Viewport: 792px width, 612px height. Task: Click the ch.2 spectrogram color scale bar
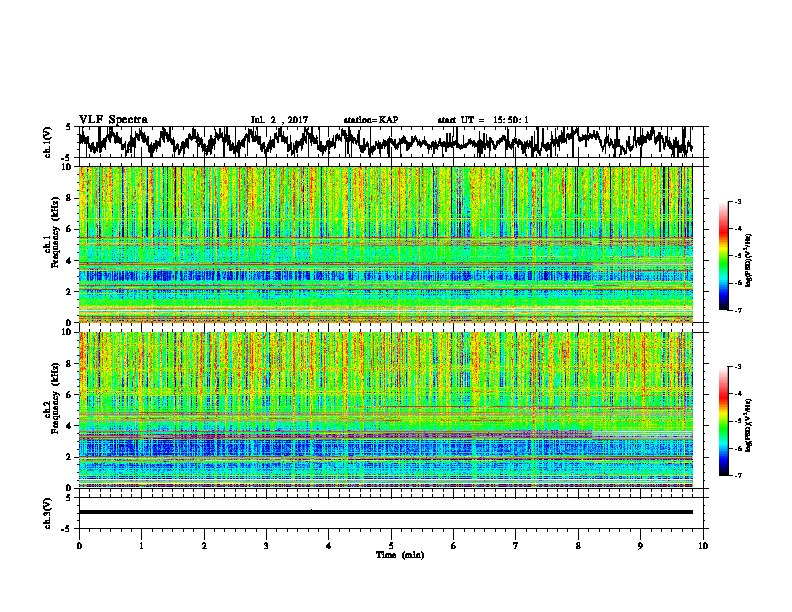(x=723, y=421)
